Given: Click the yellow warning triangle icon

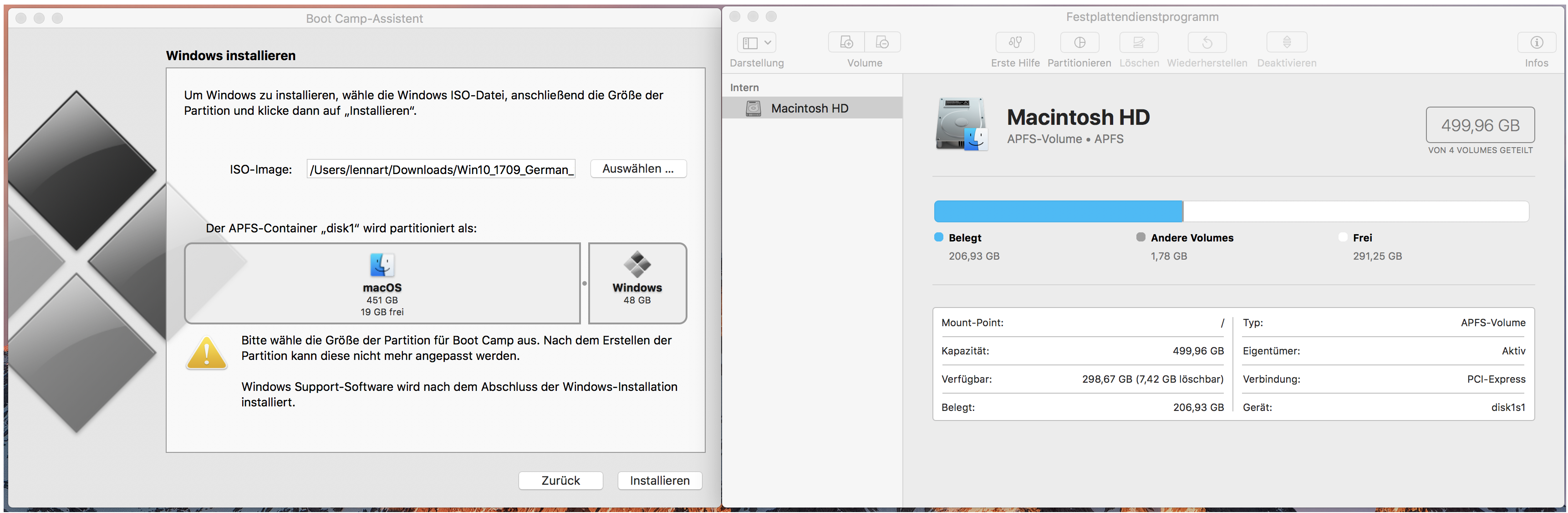Looking at the screenshot, I should [x=207, y=354].
